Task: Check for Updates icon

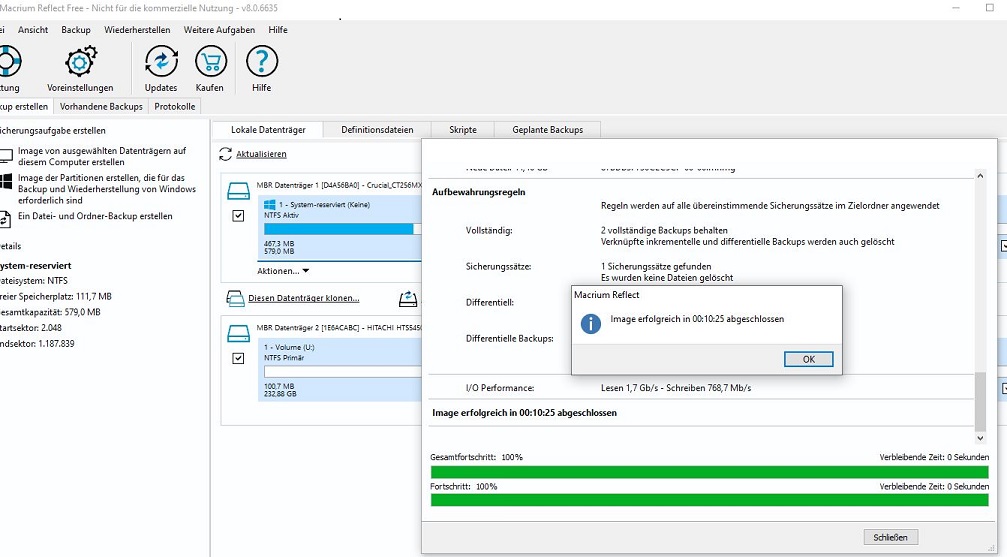Action: [x=161, y=62]
